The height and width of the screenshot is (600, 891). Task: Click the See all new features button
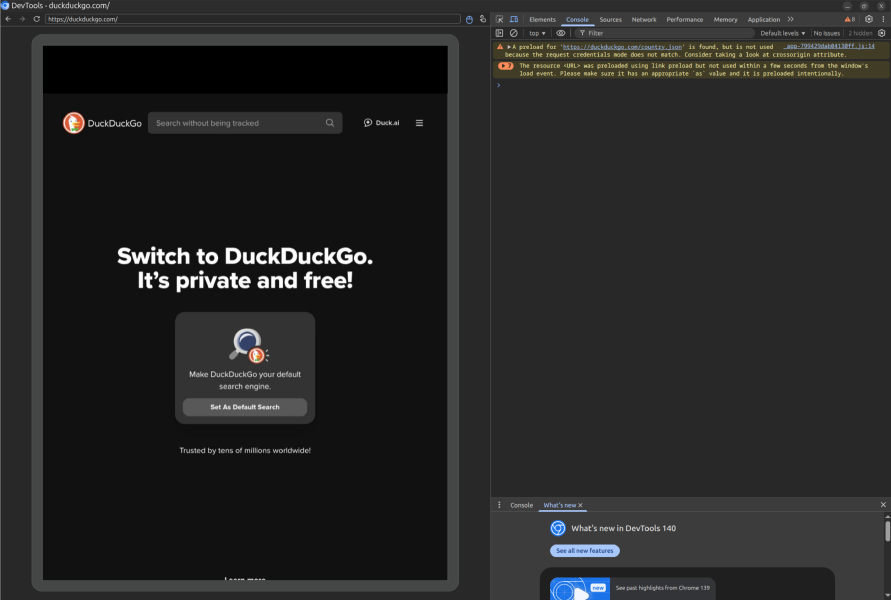pyautogui.click(x=586, y=550)
